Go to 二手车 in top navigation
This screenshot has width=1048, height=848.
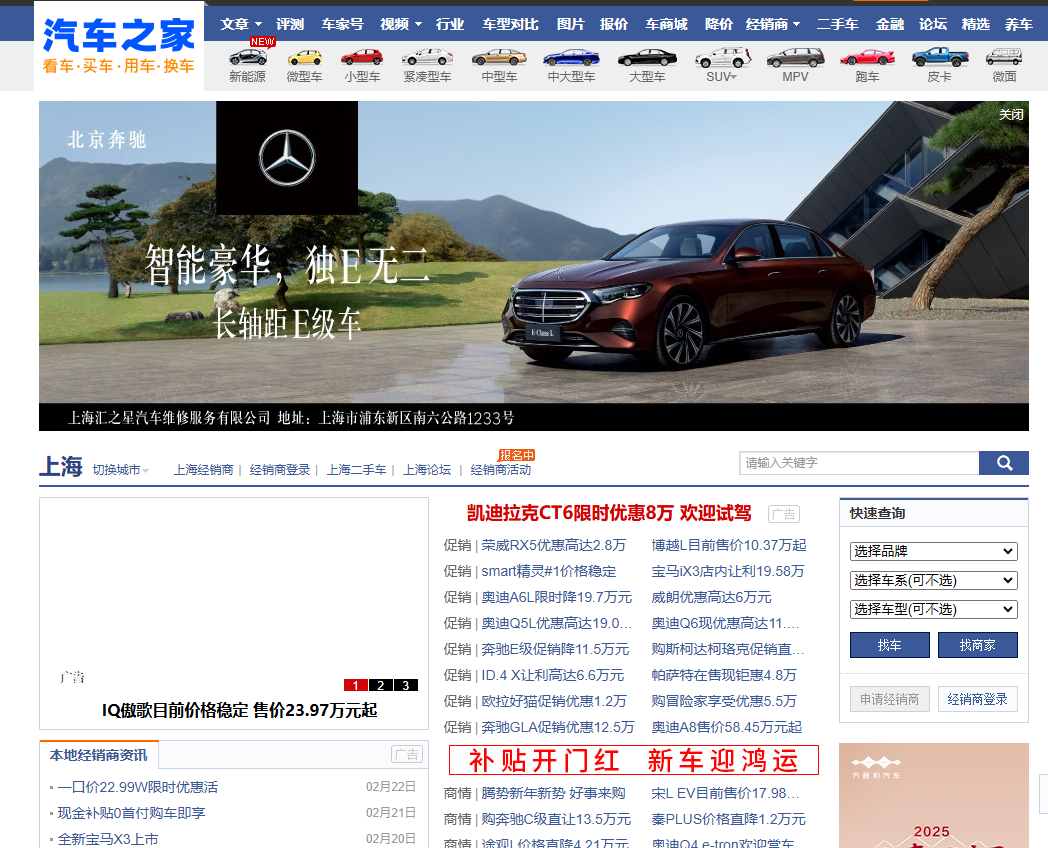(837, 24)
